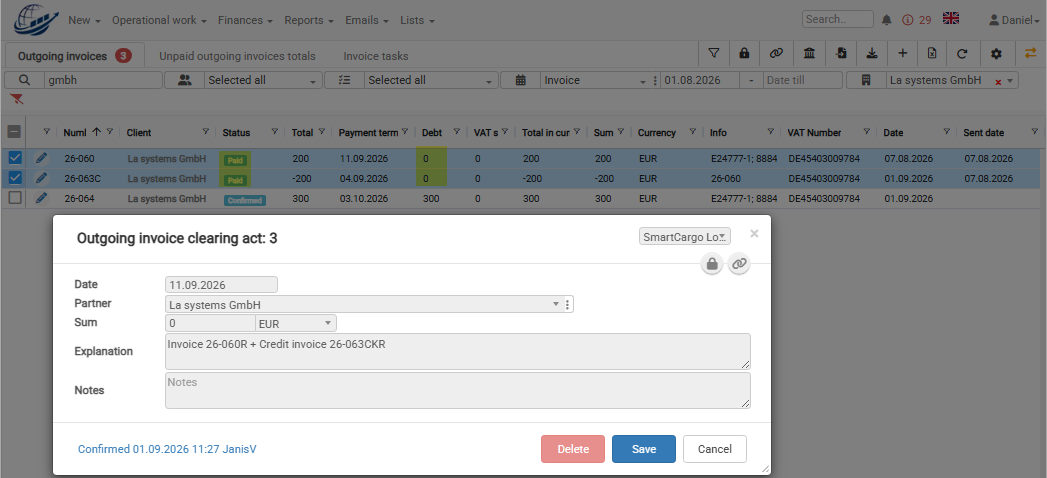
Task: Click the Explanation text field
Action: (x=457, y=351)
